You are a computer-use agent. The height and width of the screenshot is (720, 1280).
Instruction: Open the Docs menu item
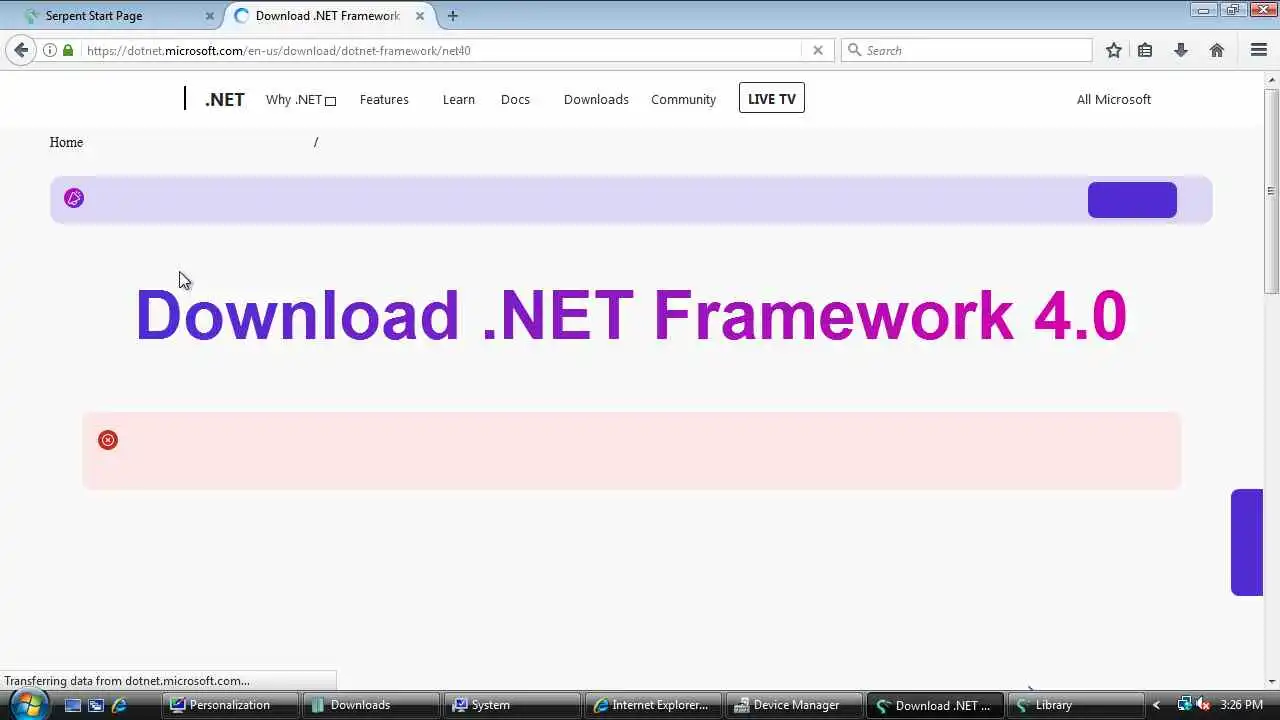coord(515,99)
